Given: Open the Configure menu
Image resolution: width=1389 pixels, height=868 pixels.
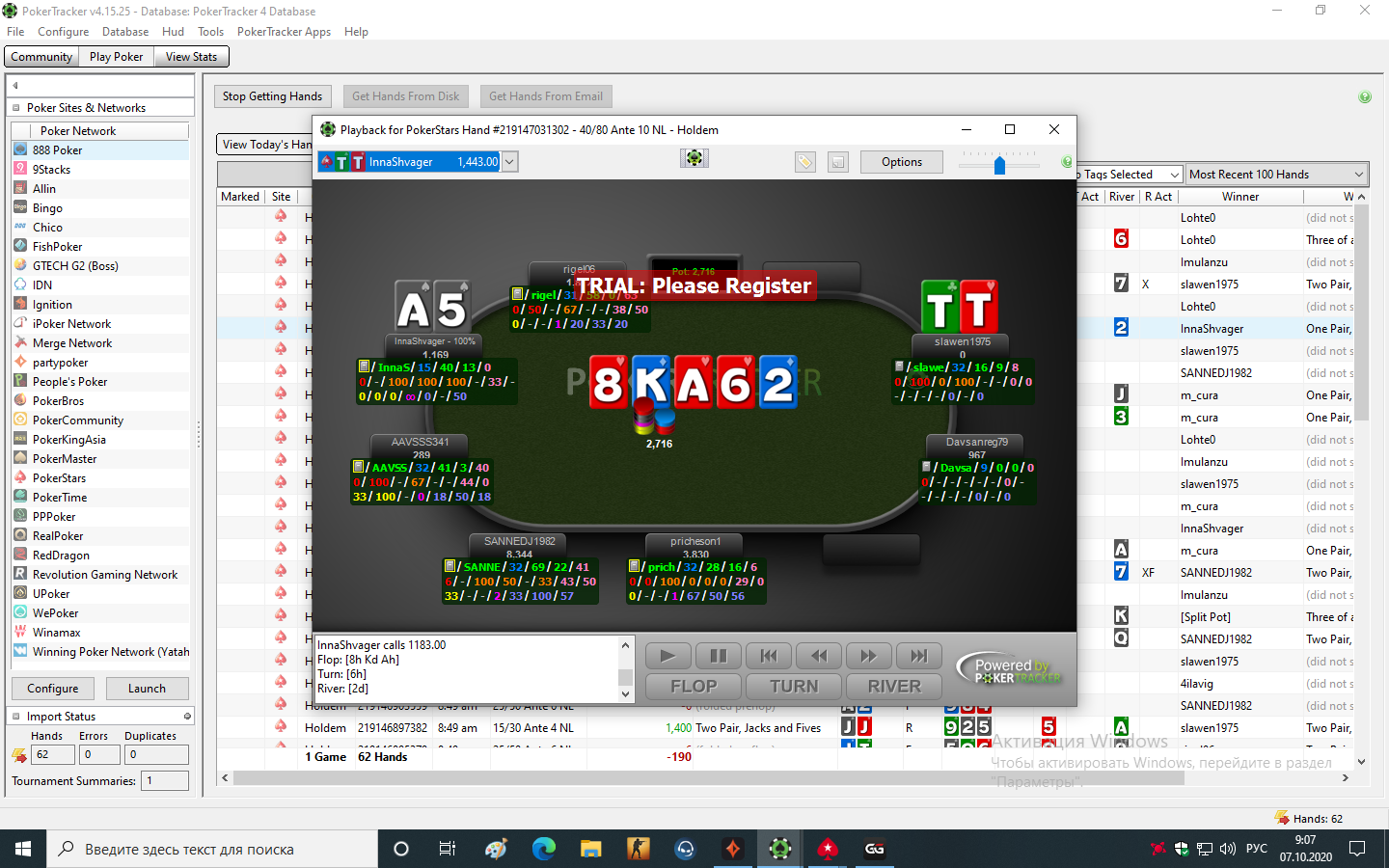Looking at the screenshot, I should click(x=63, y=32).
